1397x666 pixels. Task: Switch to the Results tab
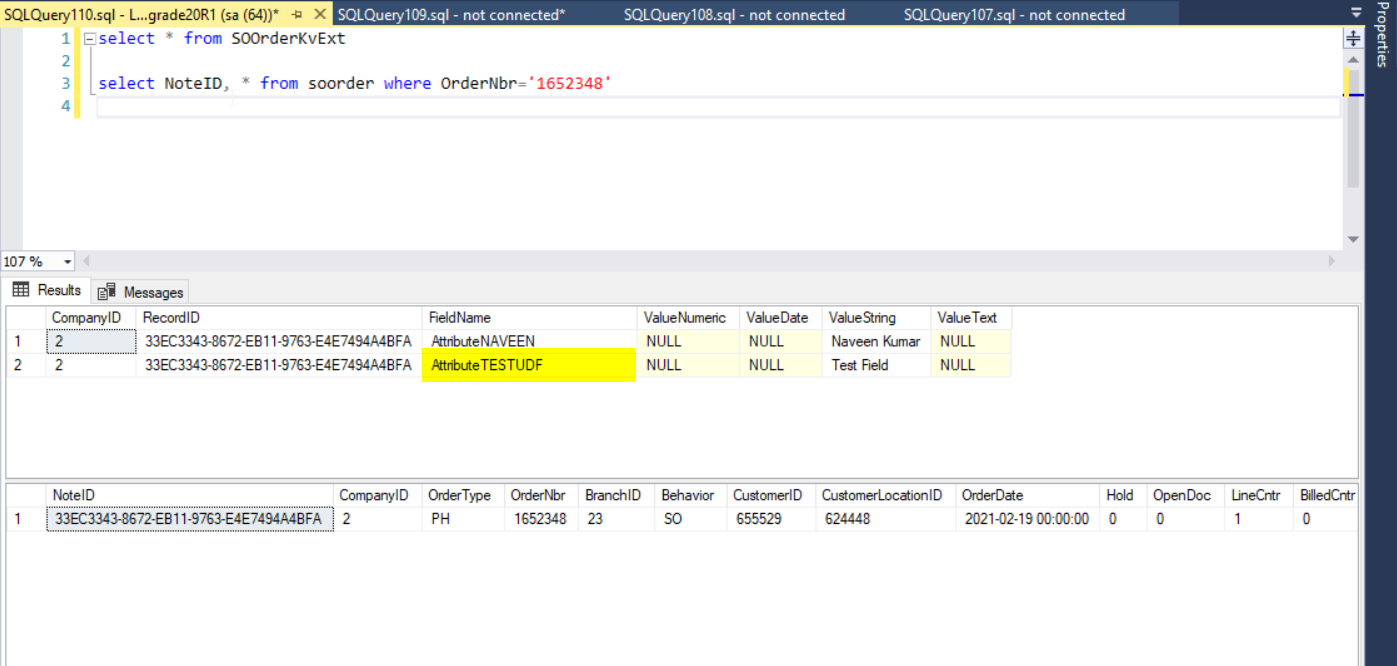tap(47, 290)
